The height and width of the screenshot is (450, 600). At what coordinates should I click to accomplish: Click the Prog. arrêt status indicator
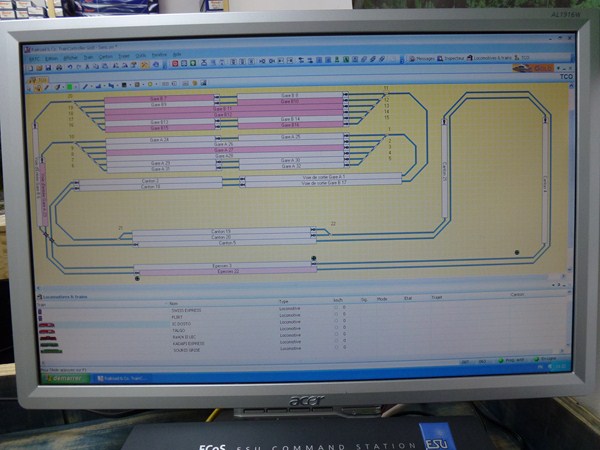511,360
